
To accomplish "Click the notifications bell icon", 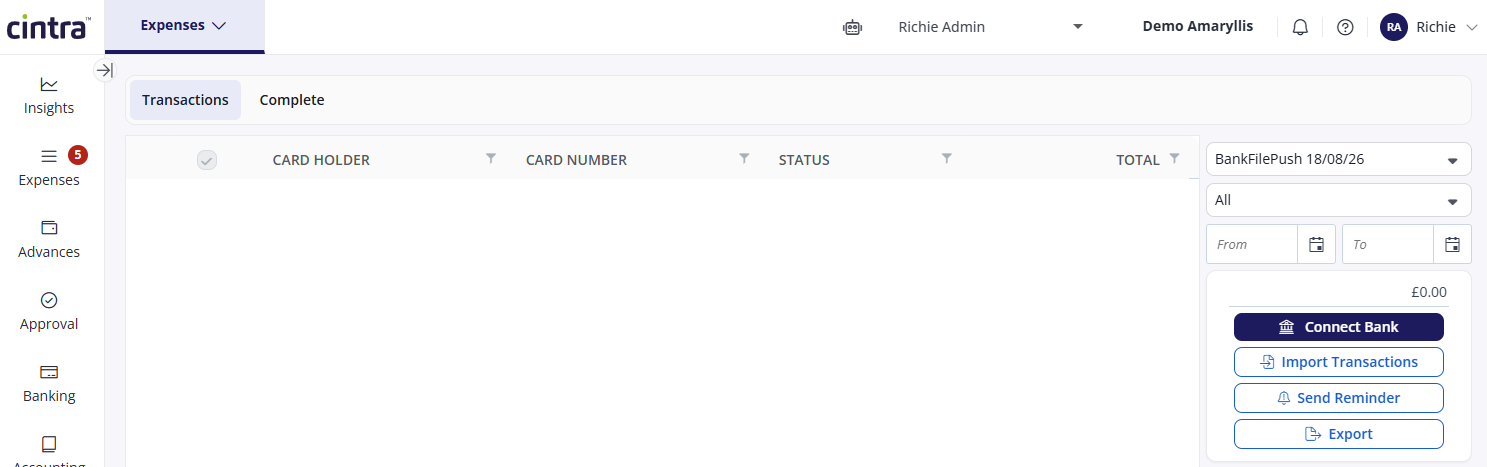I will (x=1300, y=27).
